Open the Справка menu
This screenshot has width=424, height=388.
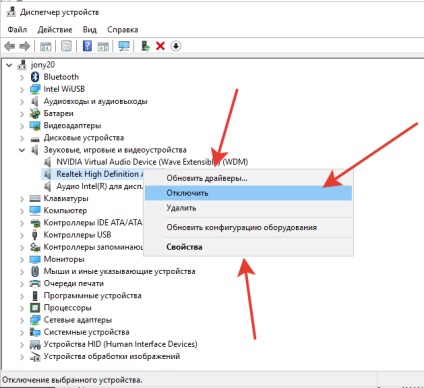point(122,30)
